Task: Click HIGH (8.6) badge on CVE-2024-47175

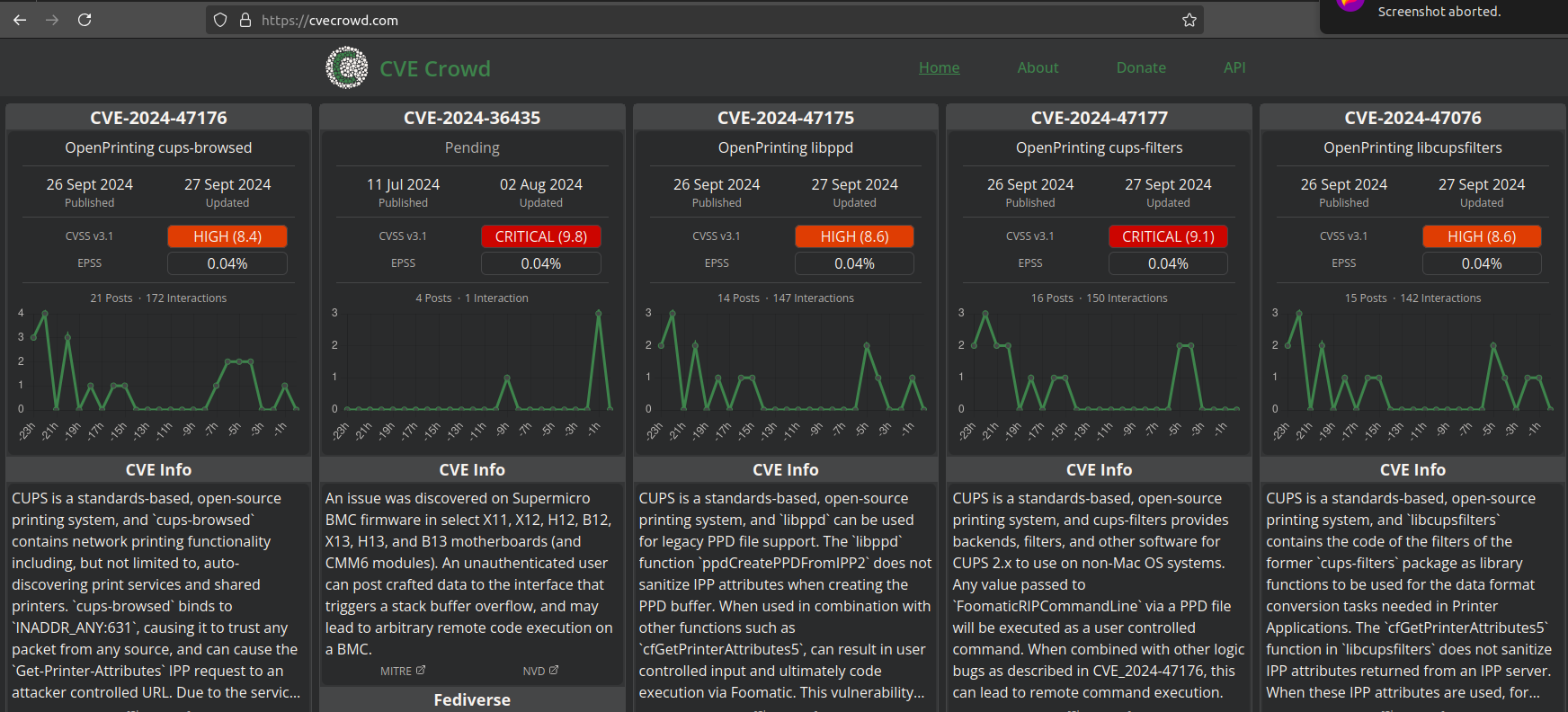Action: tap(854, 236)
